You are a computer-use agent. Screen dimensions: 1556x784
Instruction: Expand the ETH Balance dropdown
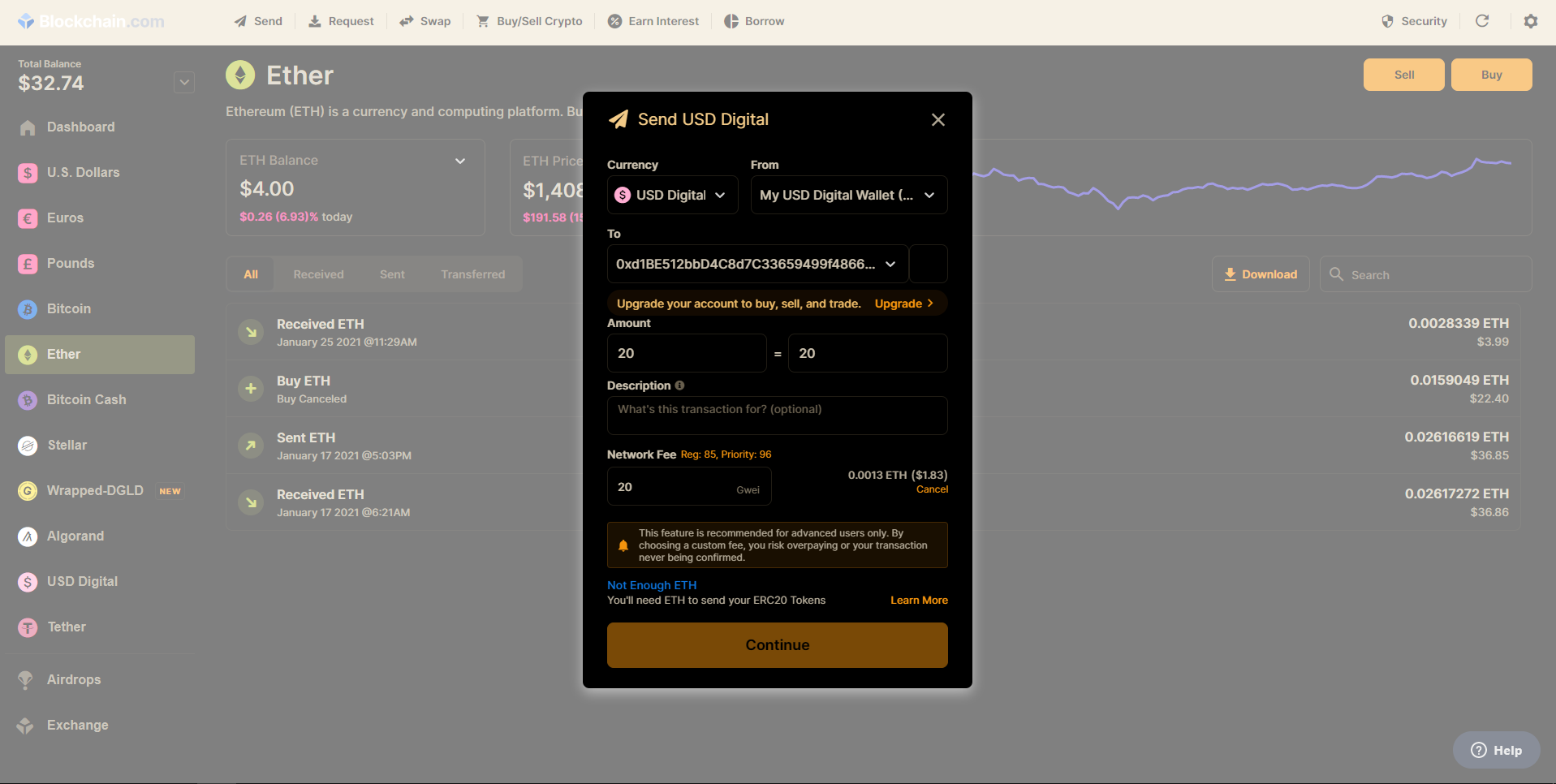coord(460,161)
